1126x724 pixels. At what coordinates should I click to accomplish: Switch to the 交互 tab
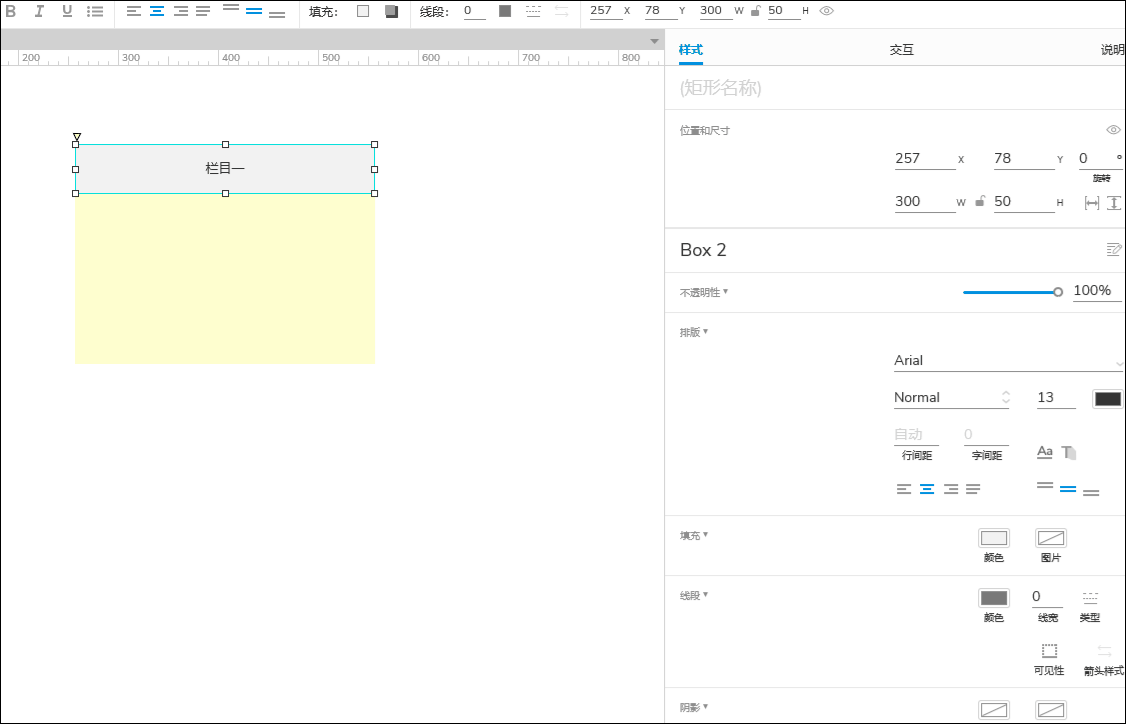(x=901, y=50)
